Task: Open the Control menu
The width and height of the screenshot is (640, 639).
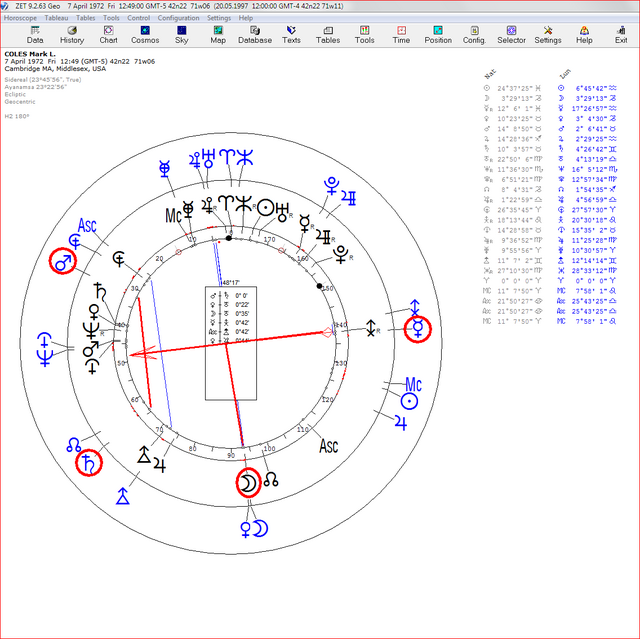Action: (138, 18)
